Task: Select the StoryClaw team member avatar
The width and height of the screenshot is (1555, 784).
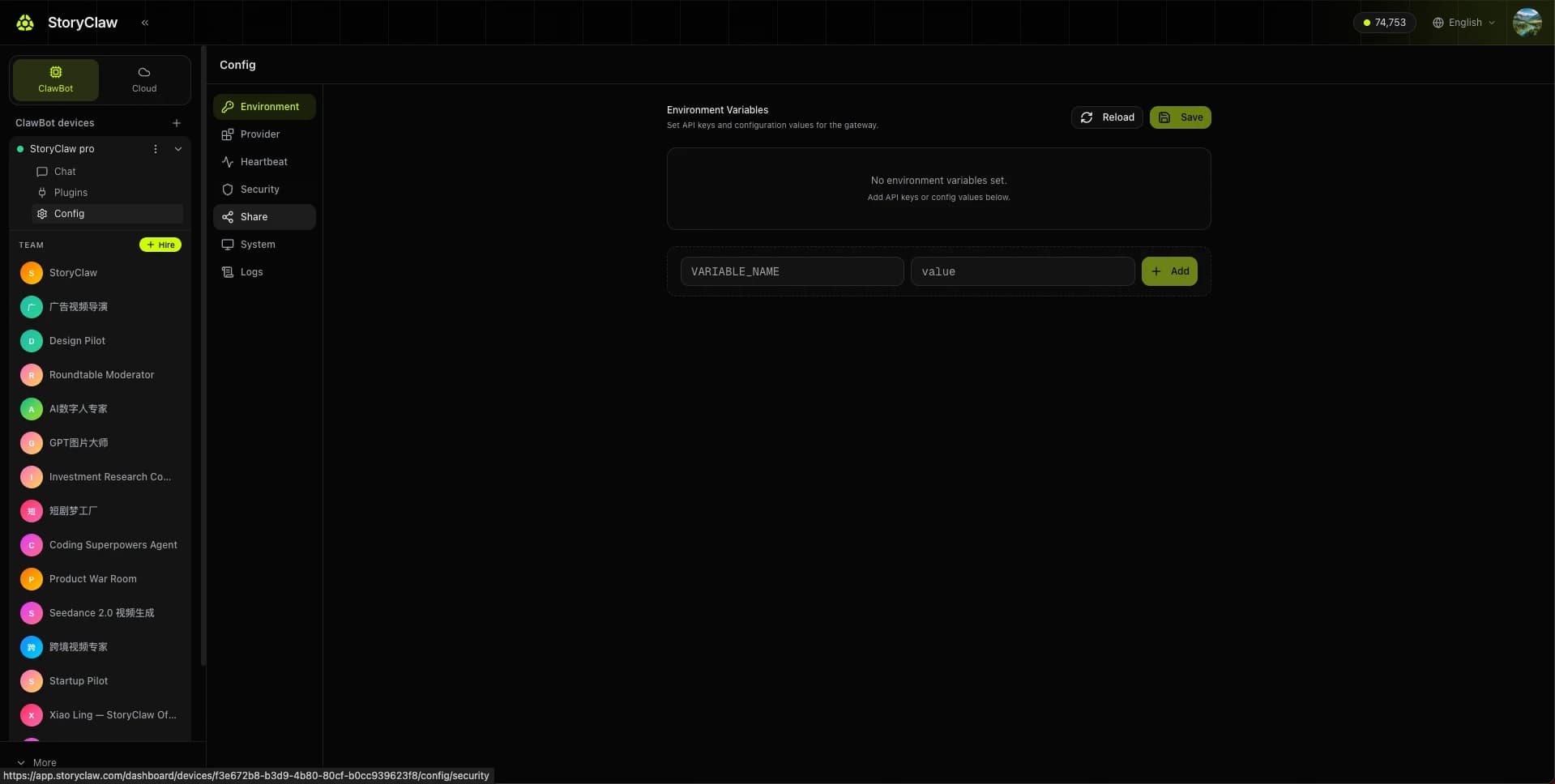Action: (x=32, y=273)
